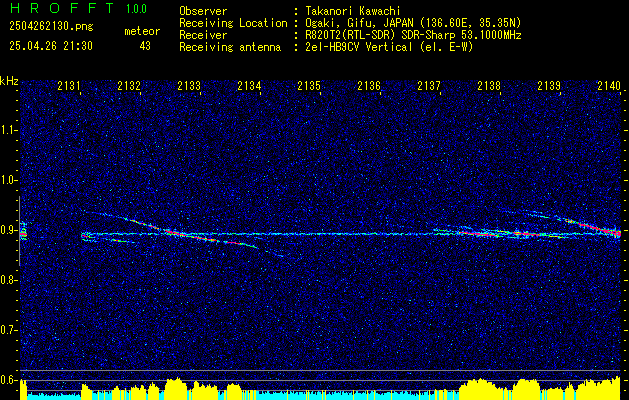Screen dimensions: 629x400
Task: Click the 2el-HB9CV Vertical antenna value
Action: pyautogui.click(x=389, y=47)
